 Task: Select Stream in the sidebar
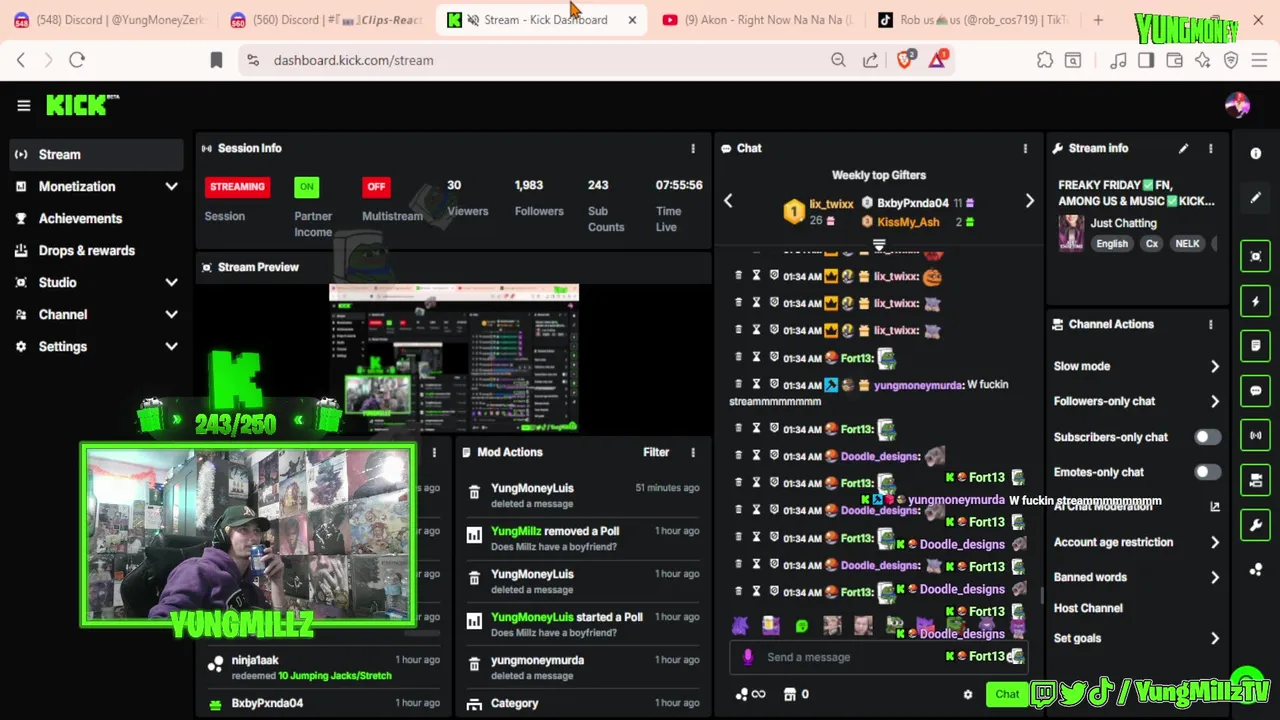(98, 154)
